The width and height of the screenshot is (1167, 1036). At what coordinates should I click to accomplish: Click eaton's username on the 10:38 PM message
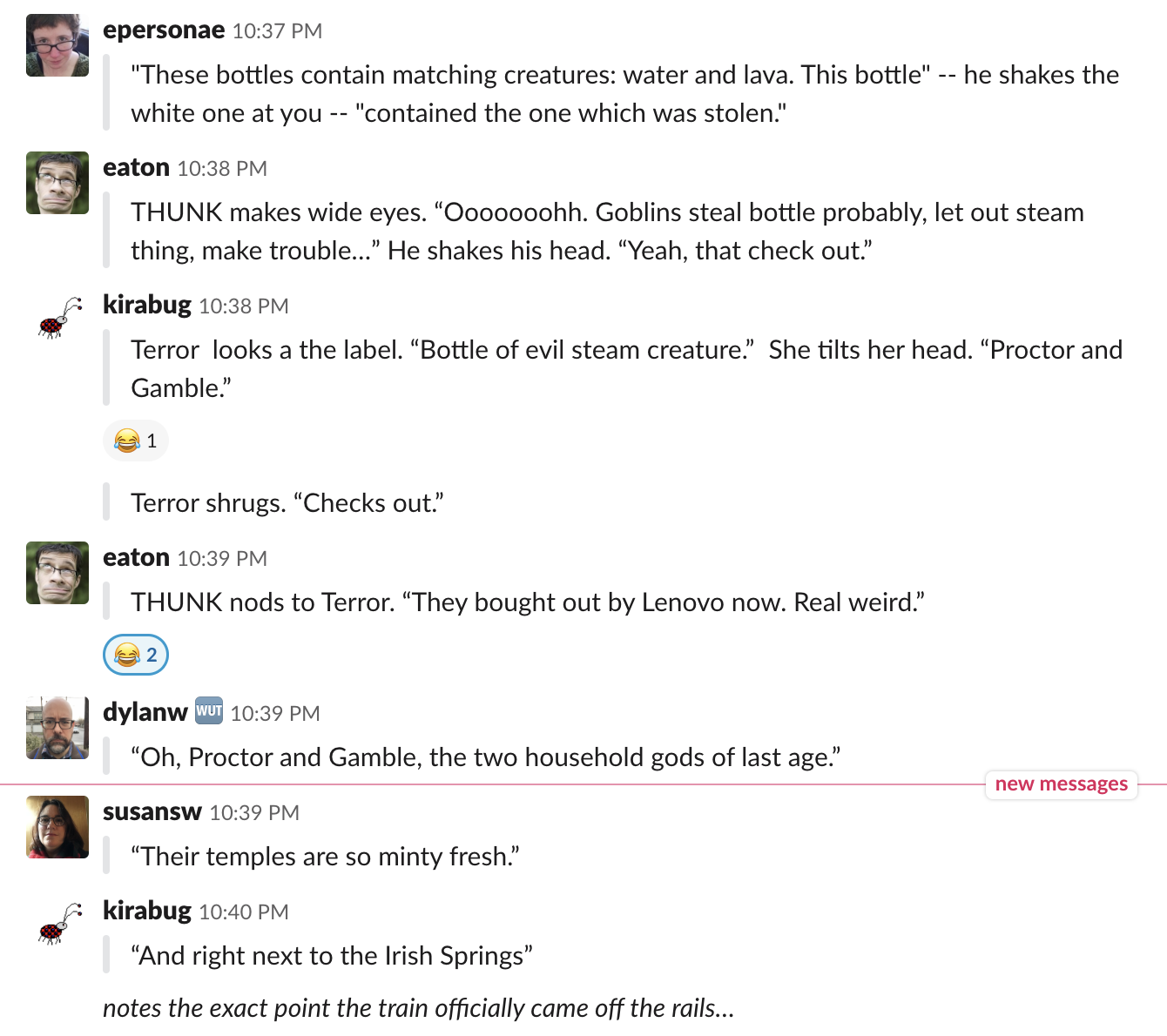point(136,167)
